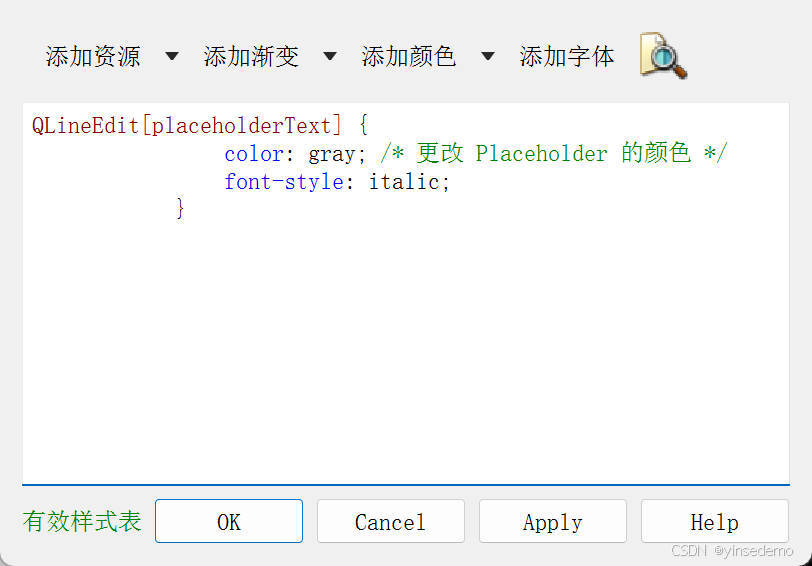Apply the stylesheet changes
812x566 pixels.
pyautogui.click(x=553, y=521)
